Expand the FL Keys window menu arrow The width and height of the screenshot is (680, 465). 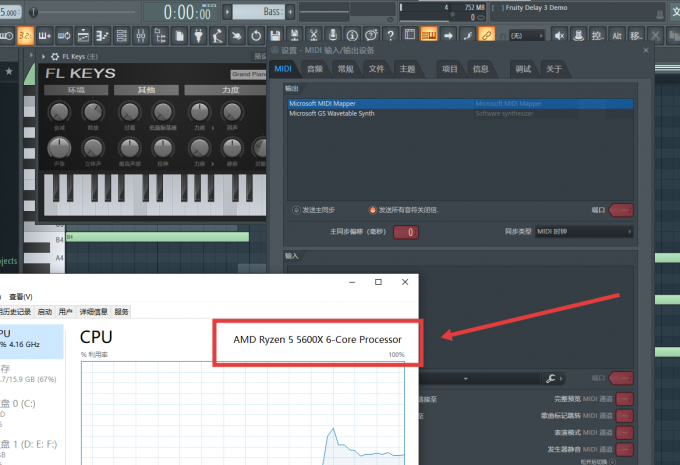pyautogui.click(x=43, y=56)
